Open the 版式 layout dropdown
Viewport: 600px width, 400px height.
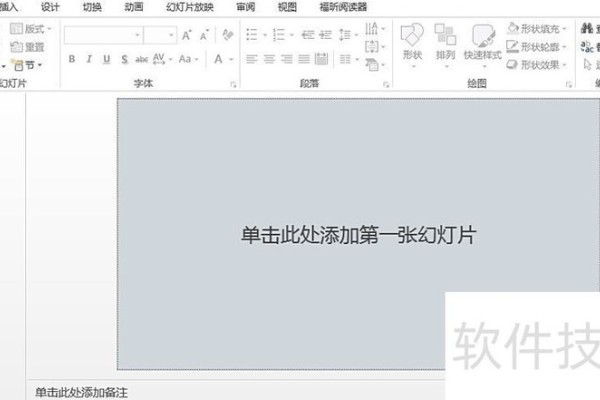[31, 29]
